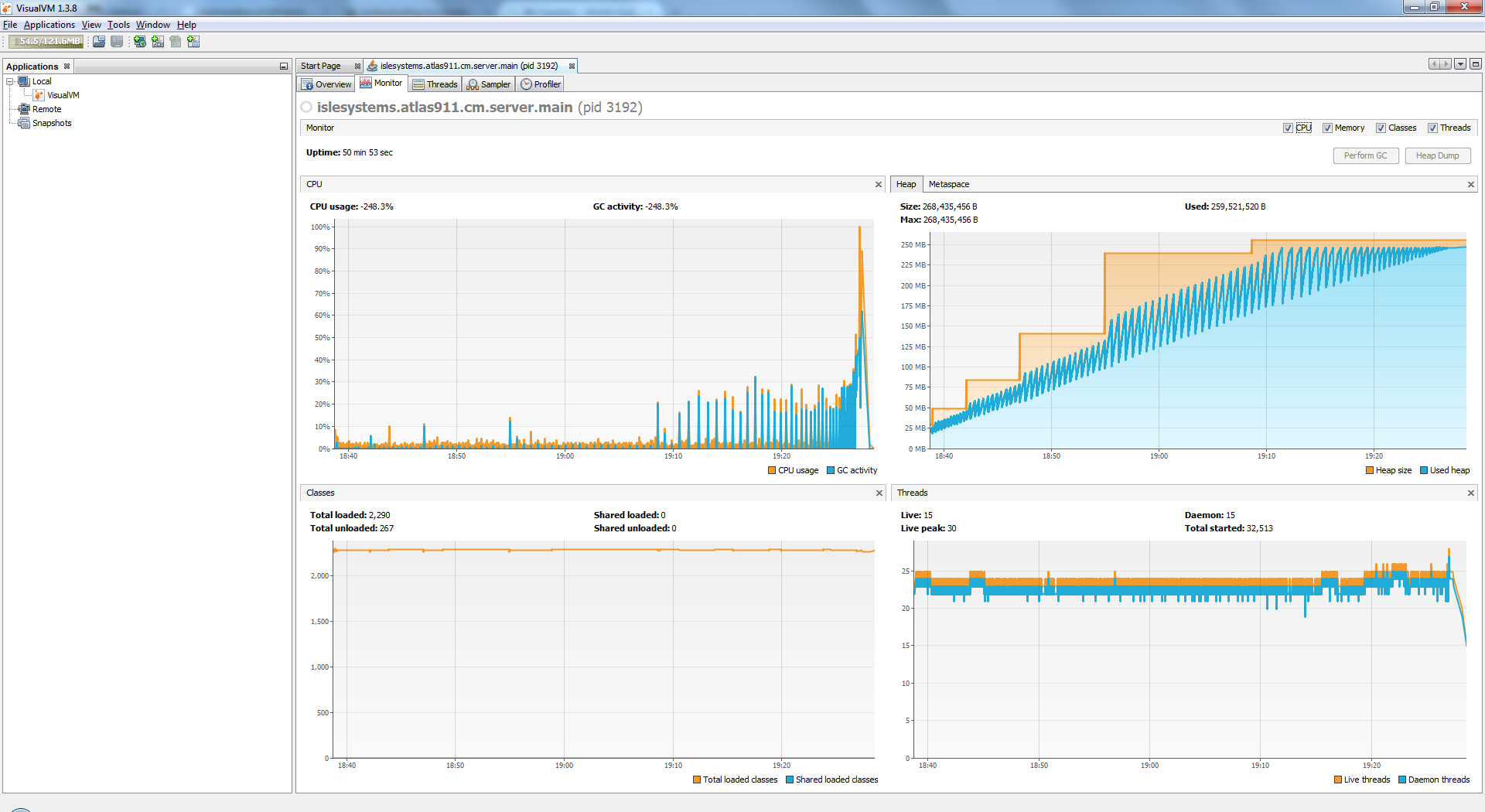Switch to the Start Page tab
The height and width of the screenshot is (812, 1485).
click(x=321, y=66)
